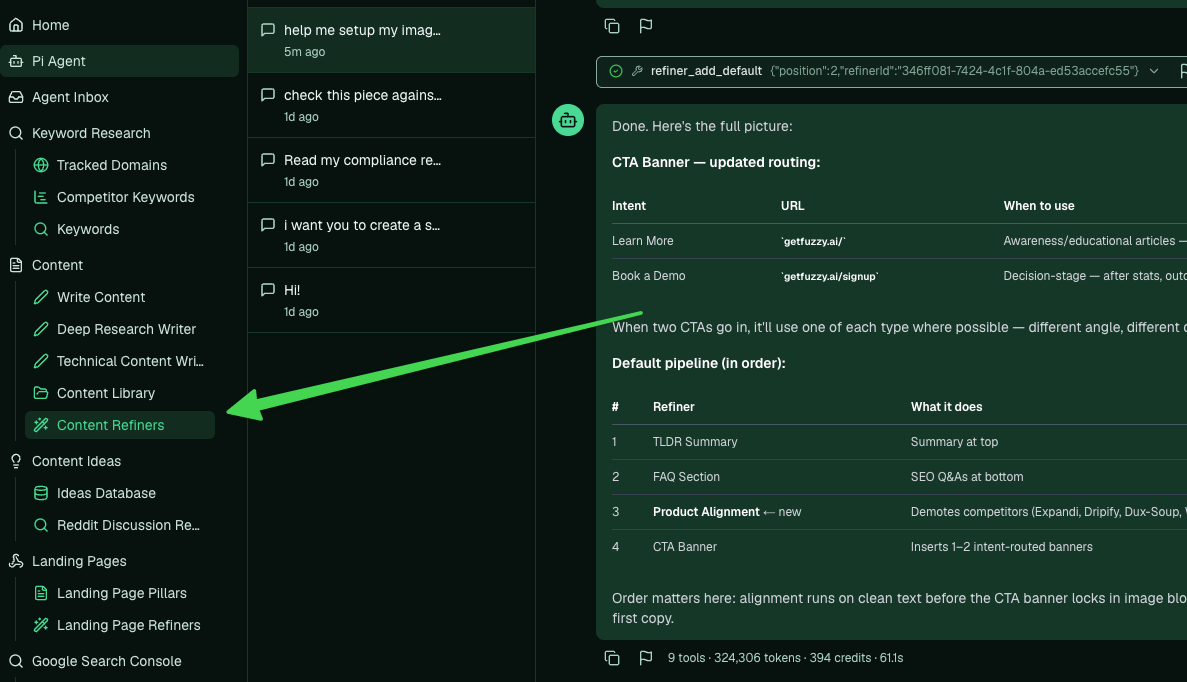Image resolution: width=1187 pixels, height=682 pixels.
Task: Click the tools and tokens usage stats
Action: coord(785,658)
